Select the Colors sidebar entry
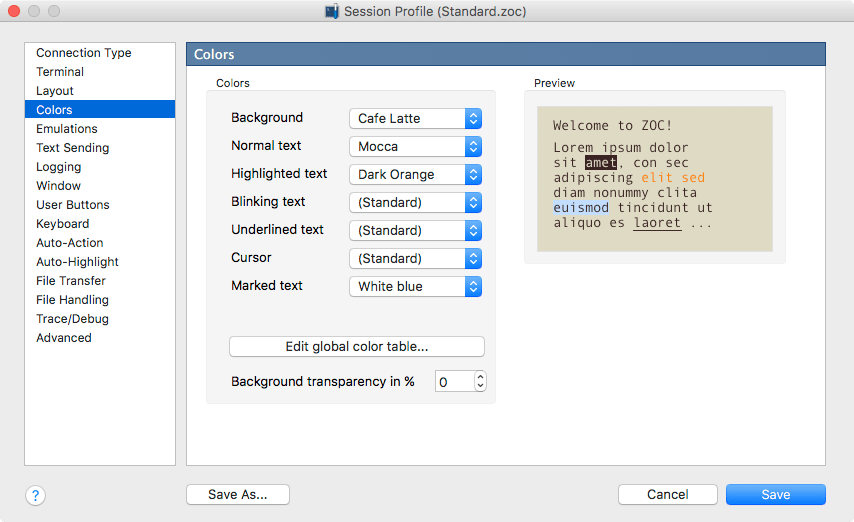854x522 pixels. coord(100,110)
